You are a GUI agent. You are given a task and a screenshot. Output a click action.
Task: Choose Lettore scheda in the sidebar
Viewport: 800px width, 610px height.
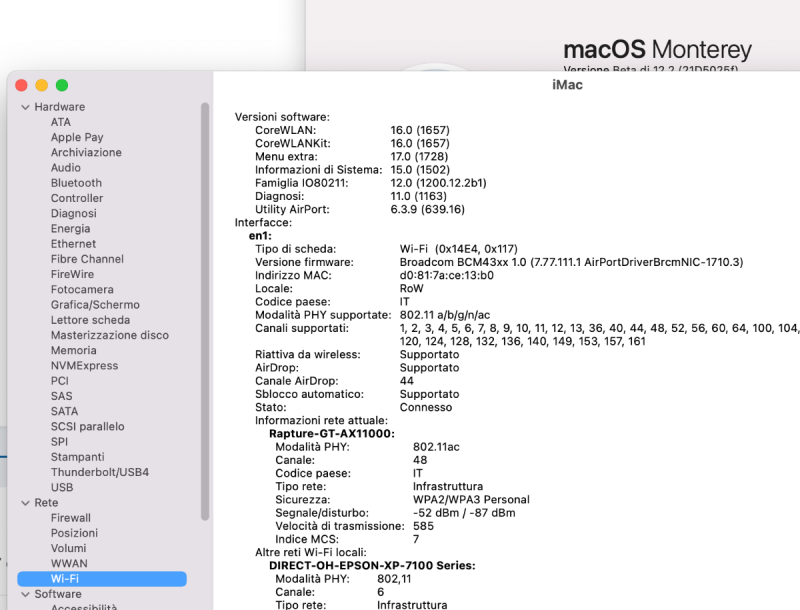tap(90, 320)
